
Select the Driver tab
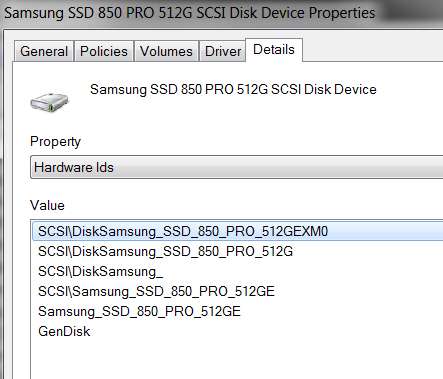coord(223,51)
